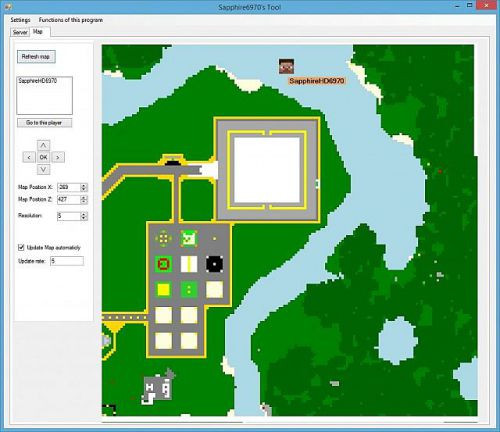Move the map down with the arrow button
Viewport: 500px width, 432px height.
point(43,170)
